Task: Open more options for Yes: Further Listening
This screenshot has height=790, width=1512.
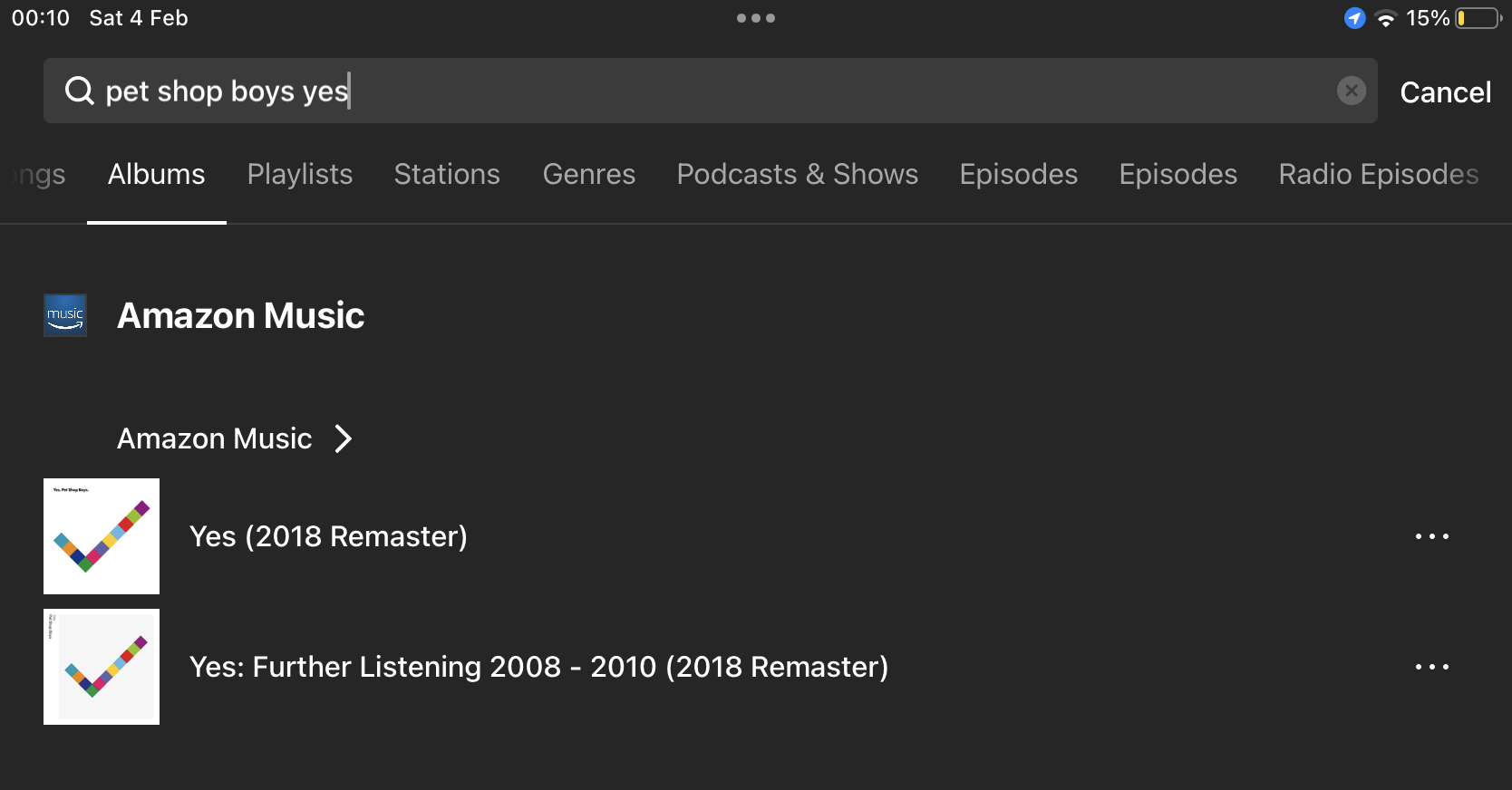Action: [x=1431, y=667]
